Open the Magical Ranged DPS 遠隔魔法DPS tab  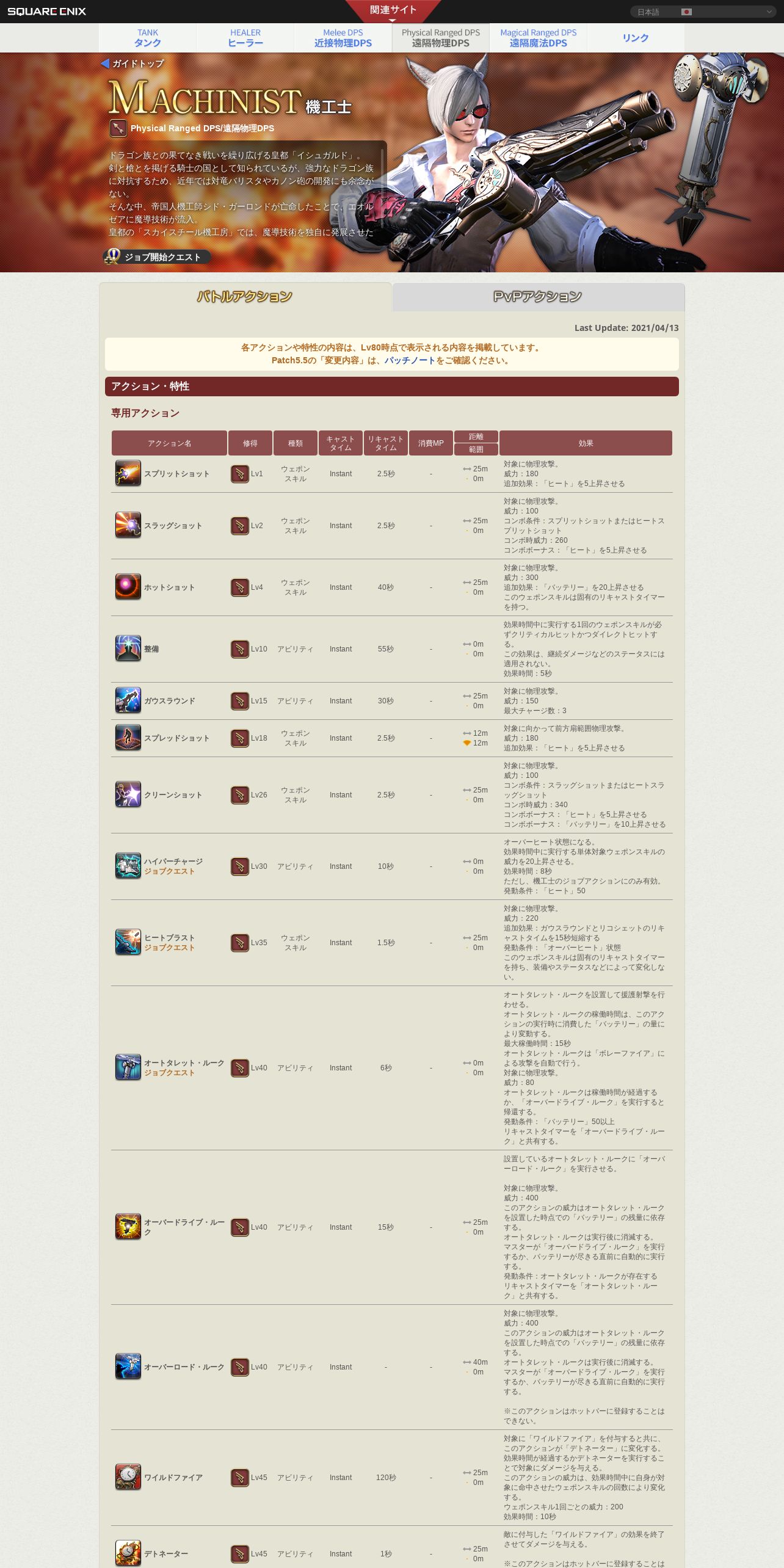(x=539, y=38)
